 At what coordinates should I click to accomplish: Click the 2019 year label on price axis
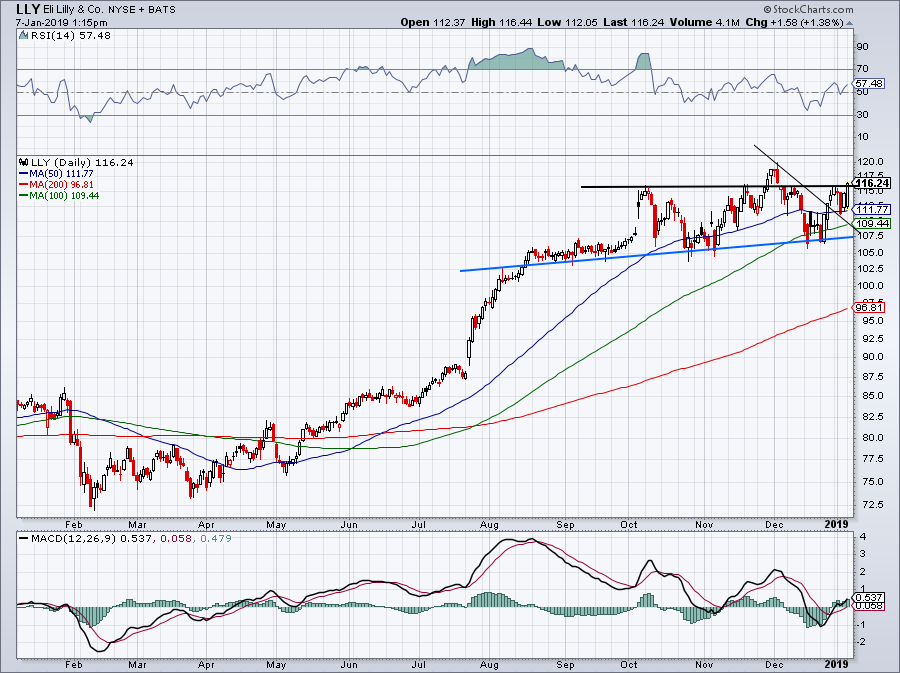tap(836, 524)
